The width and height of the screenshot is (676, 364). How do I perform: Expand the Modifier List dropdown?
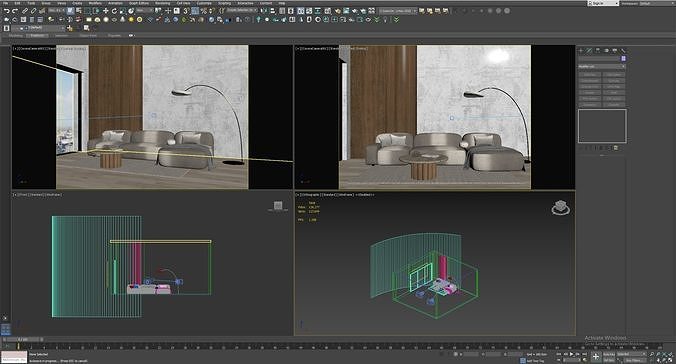tap(602, 66)
